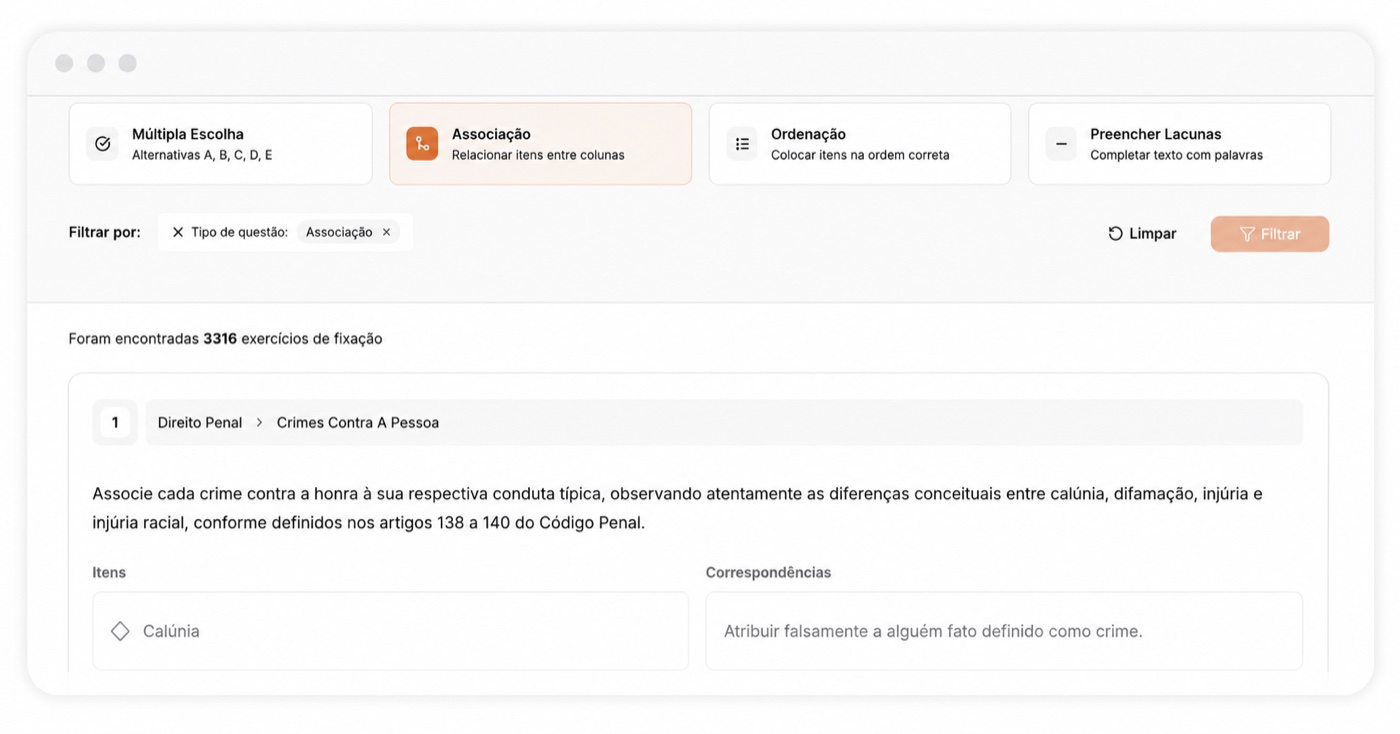Click the 'Tipo de questão:' label
This screenshot has height=734, width=1400.
[239, 232]
